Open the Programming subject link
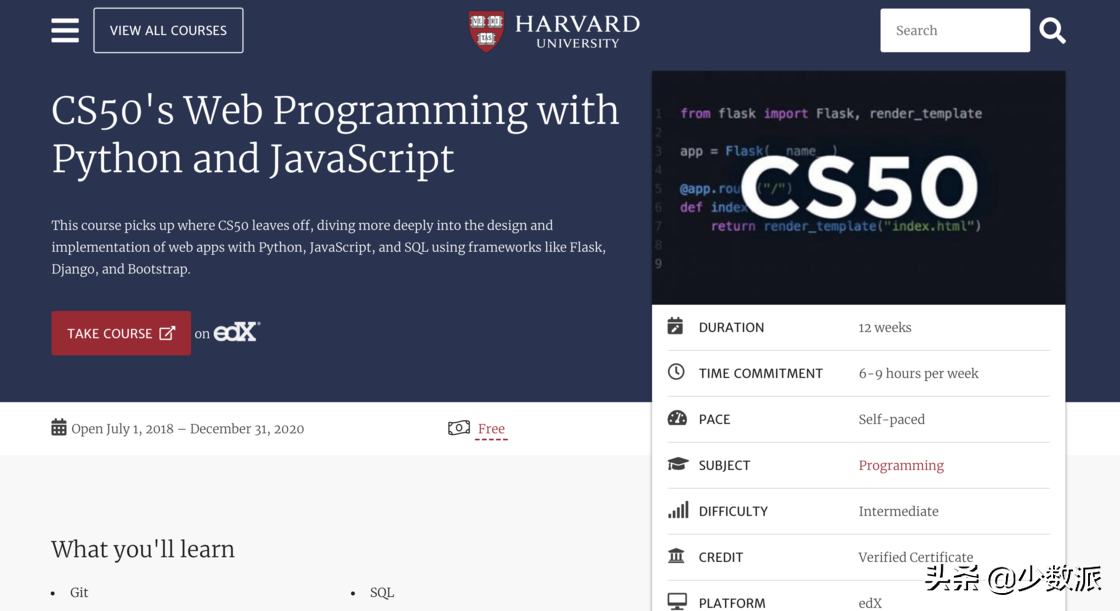This screenshot has height=611, width=1120. [x=901, y=465]
